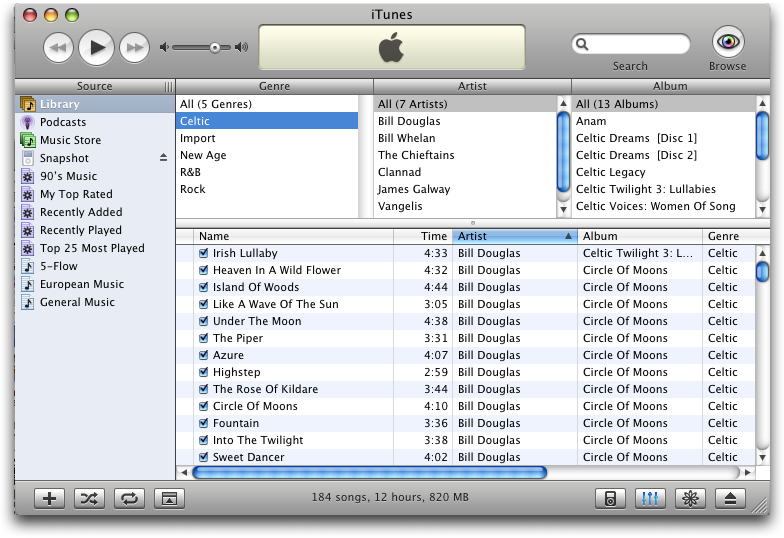The image size is (784, 538).
Task: Click the eject disc button
Action: coord(730,498)
